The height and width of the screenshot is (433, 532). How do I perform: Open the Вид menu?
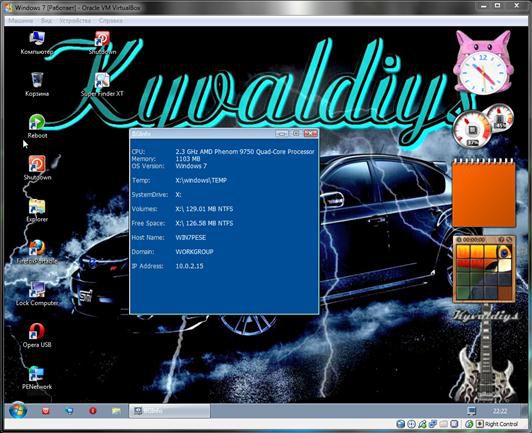point(46,21)
